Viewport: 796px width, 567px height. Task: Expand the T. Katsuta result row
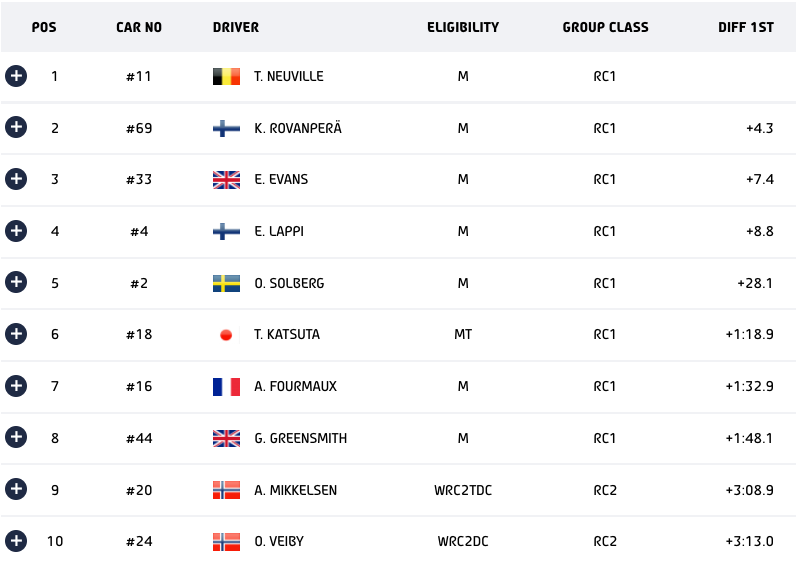[x=16, y=334]
